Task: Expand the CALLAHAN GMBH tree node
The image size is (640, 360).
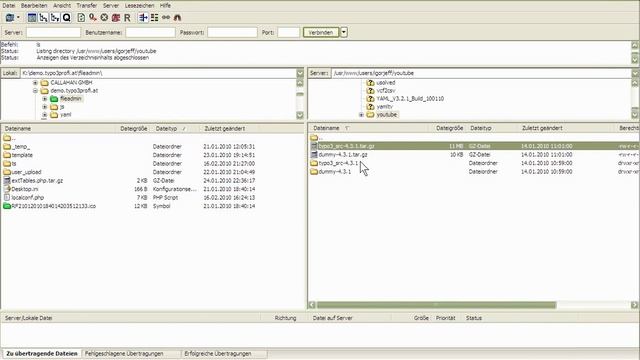Action: pos(35,83)
